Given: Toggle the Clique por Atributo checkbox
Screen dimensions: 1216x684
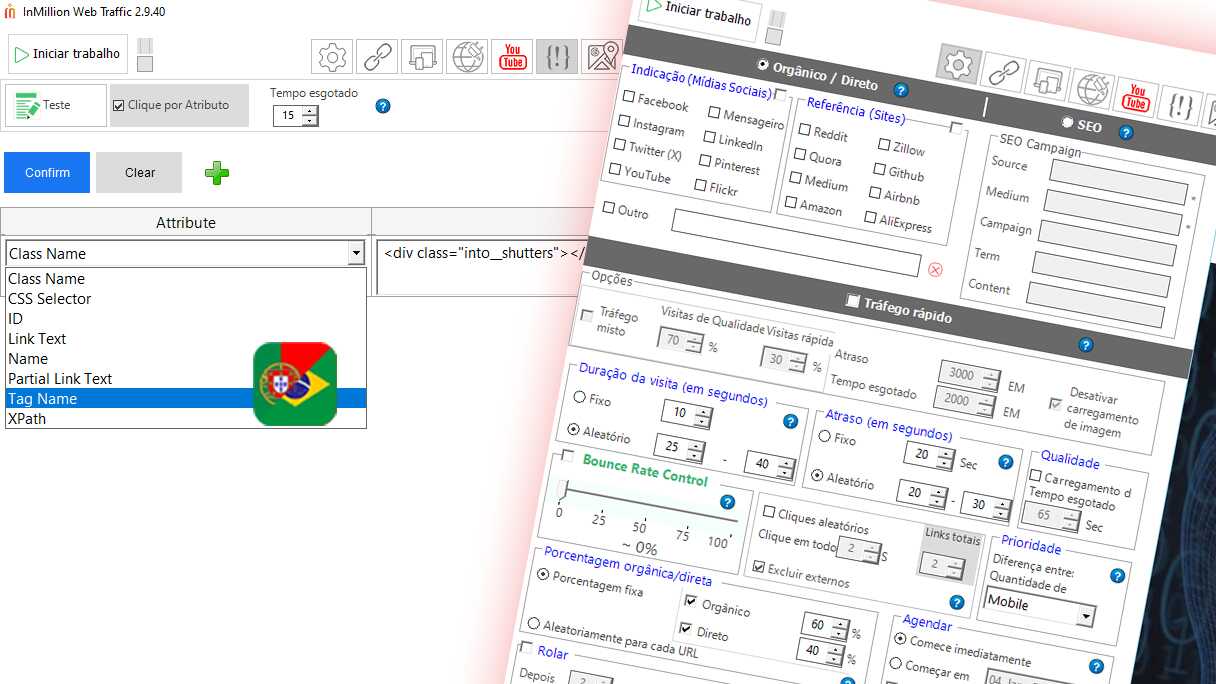Looking at the screenshot, I should (x=119, y=105).
